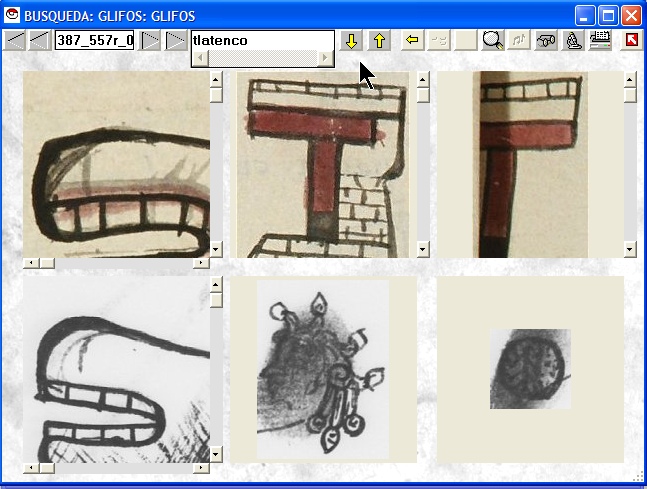This screenshot has width=647, height=489.
Task: Click the record field showing 387_557r_0
Action: coord(94,41)
